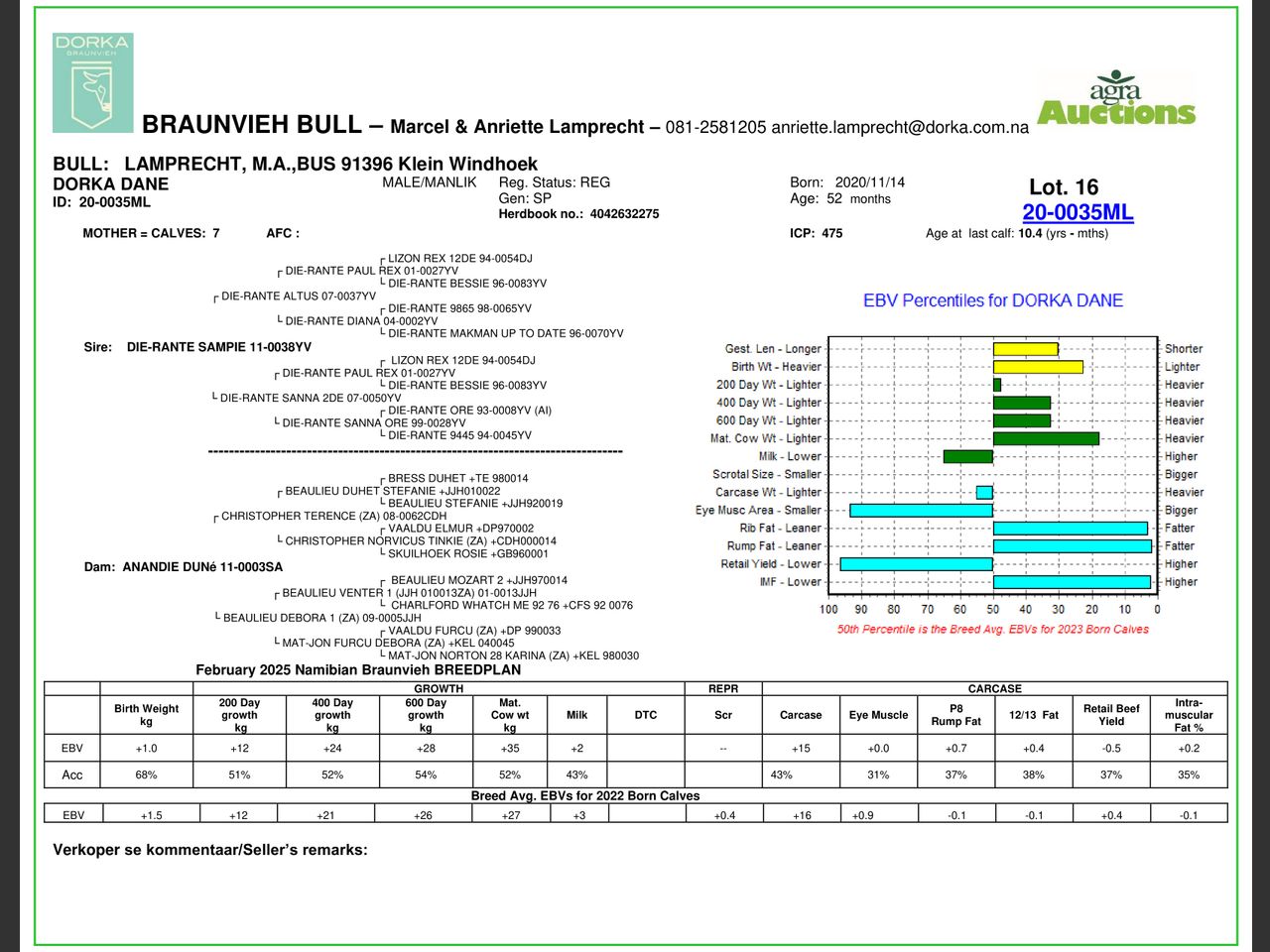
Task: Click the Seller's remarks label
Action: tap(210, 850)
